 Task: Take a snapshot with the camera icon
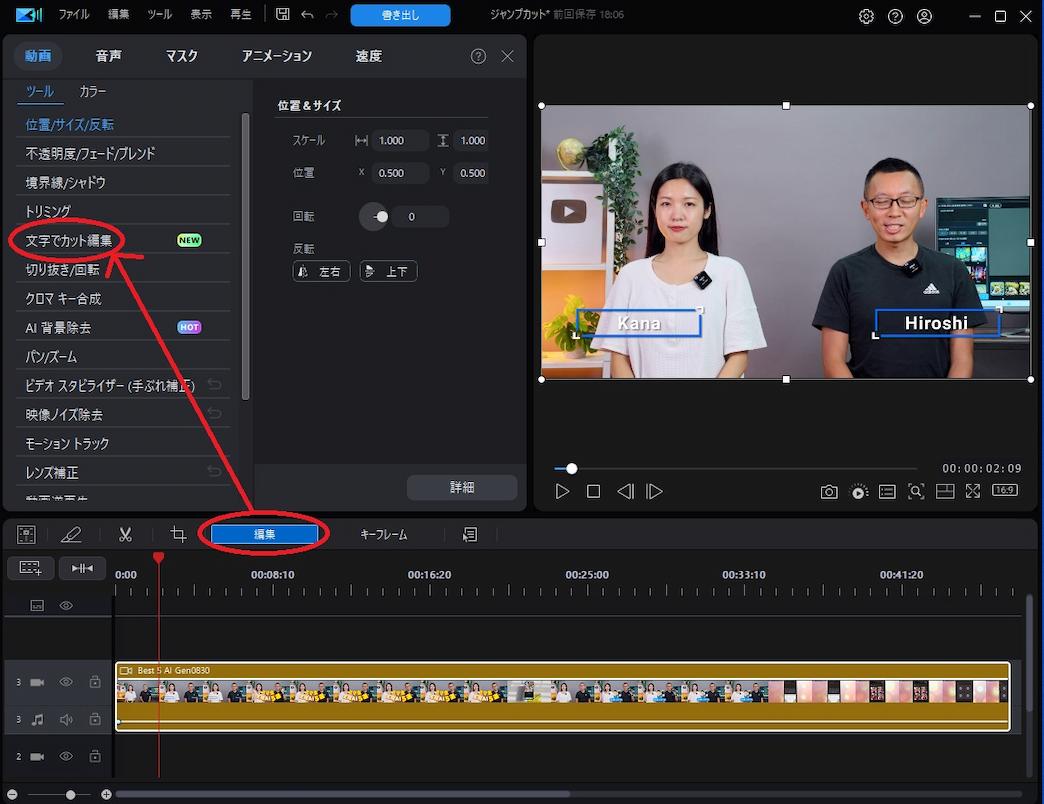829,491
